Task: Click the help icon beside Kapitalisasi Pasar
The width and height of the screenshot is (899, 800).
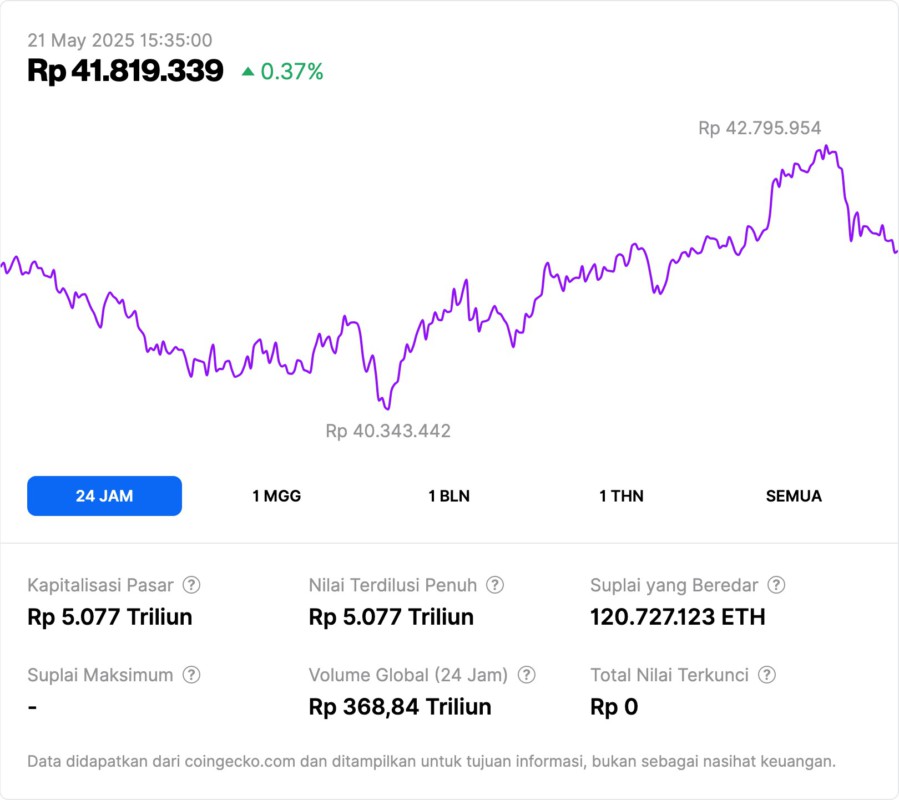Action: [x=191, y=585]
